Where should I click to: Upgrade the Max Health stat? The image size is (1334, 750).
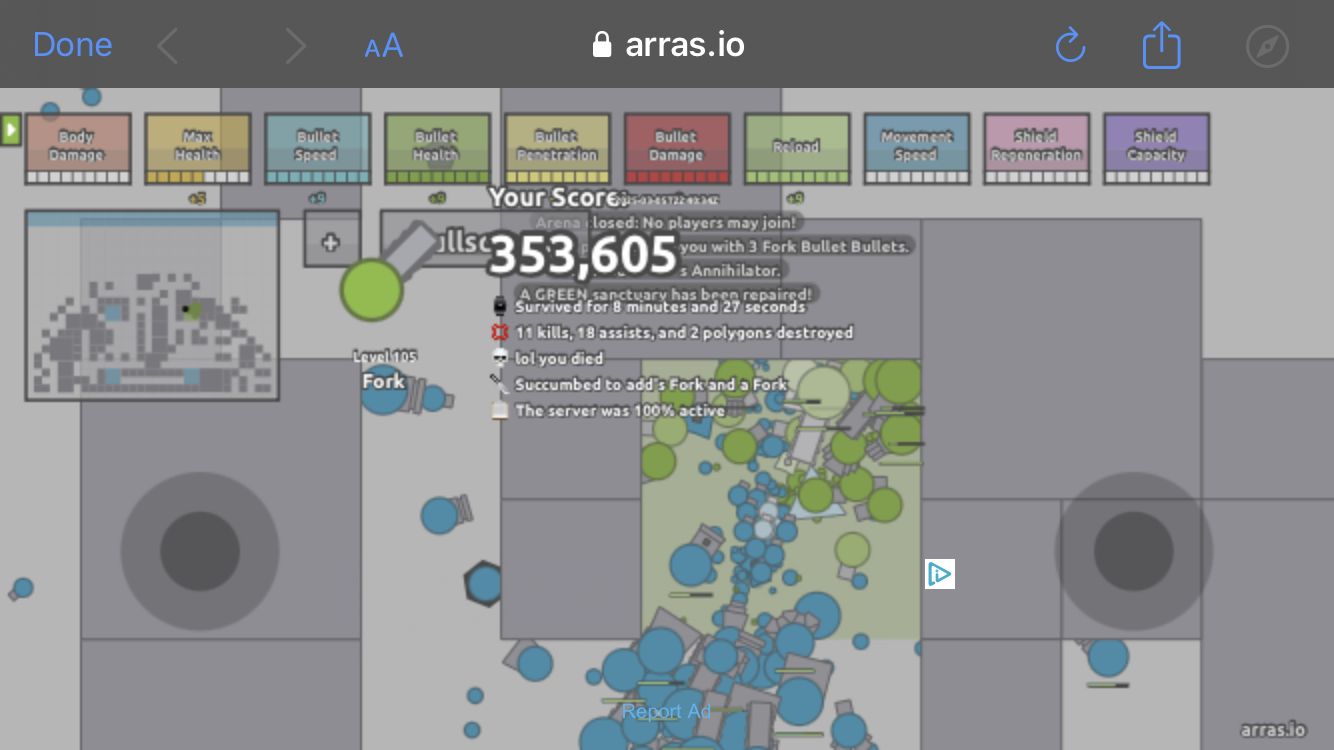point(198,149)
